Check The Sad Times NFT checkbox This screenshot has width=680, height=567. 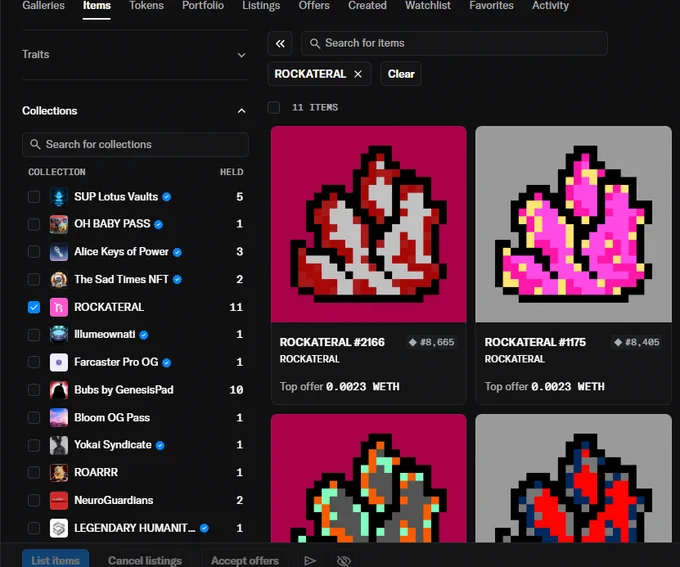(x=34, y=279)
